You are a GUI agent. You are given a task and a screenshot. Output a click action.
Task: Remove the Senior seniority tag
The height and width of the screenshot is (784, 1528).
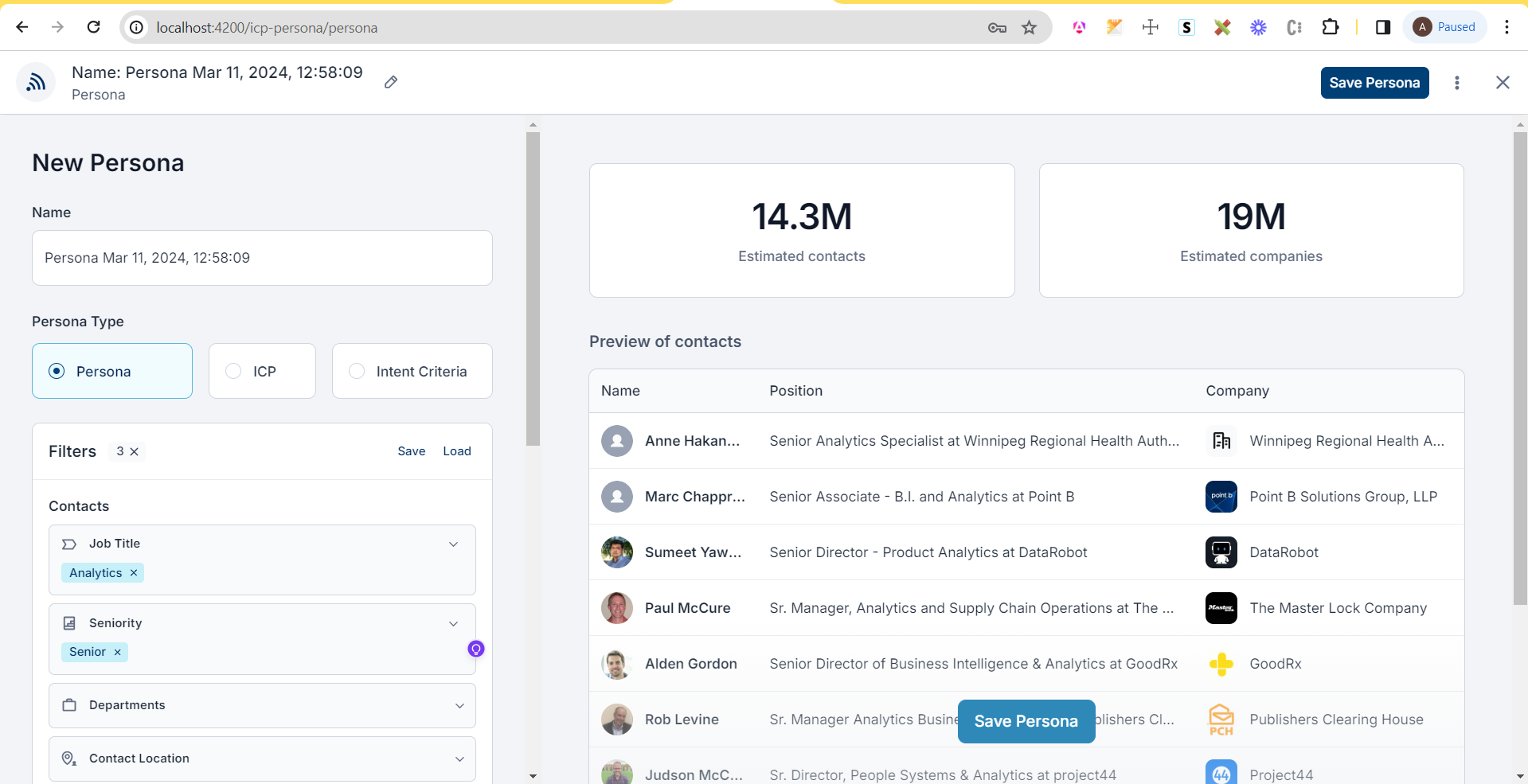tap(118, 652)
